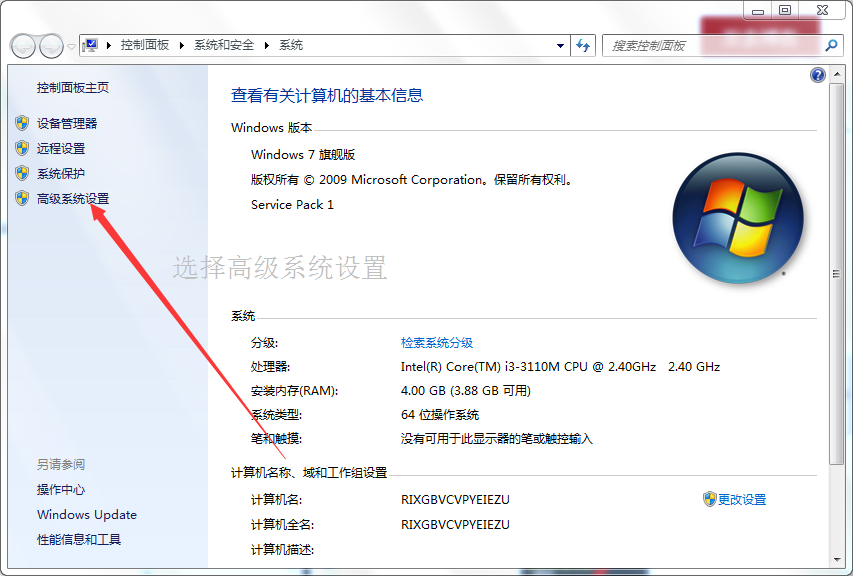
Task: Open 设备管理器 link
Action: pyautogui.click(x=67, y=123)
